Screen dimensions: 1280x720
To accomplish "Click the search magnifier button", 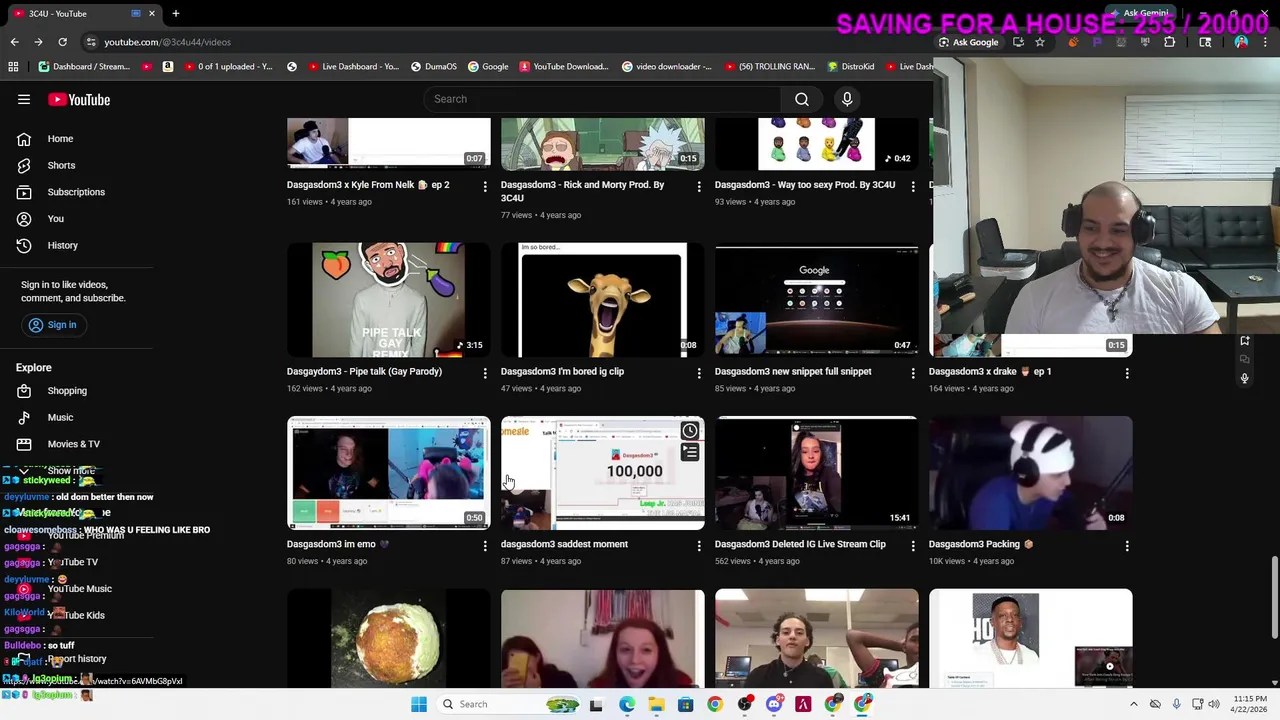I will [x=802, y=99].
